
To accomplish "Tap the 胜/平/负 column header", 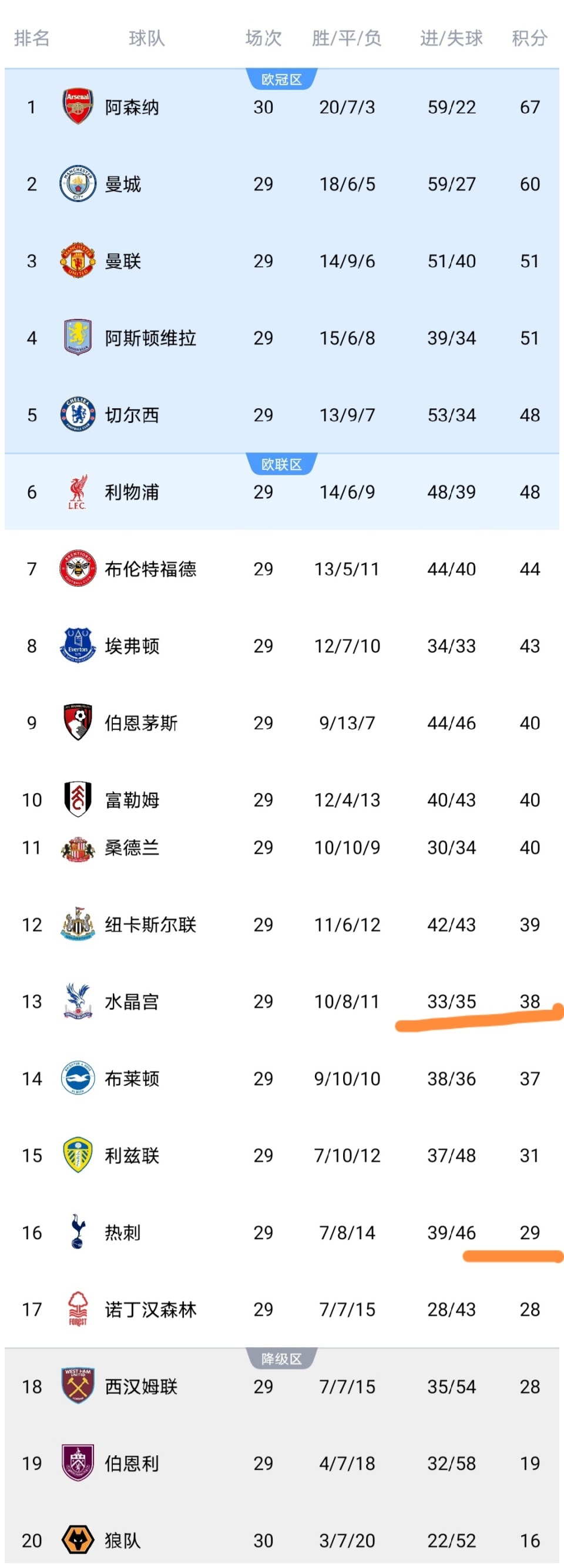I will [347, 38].
